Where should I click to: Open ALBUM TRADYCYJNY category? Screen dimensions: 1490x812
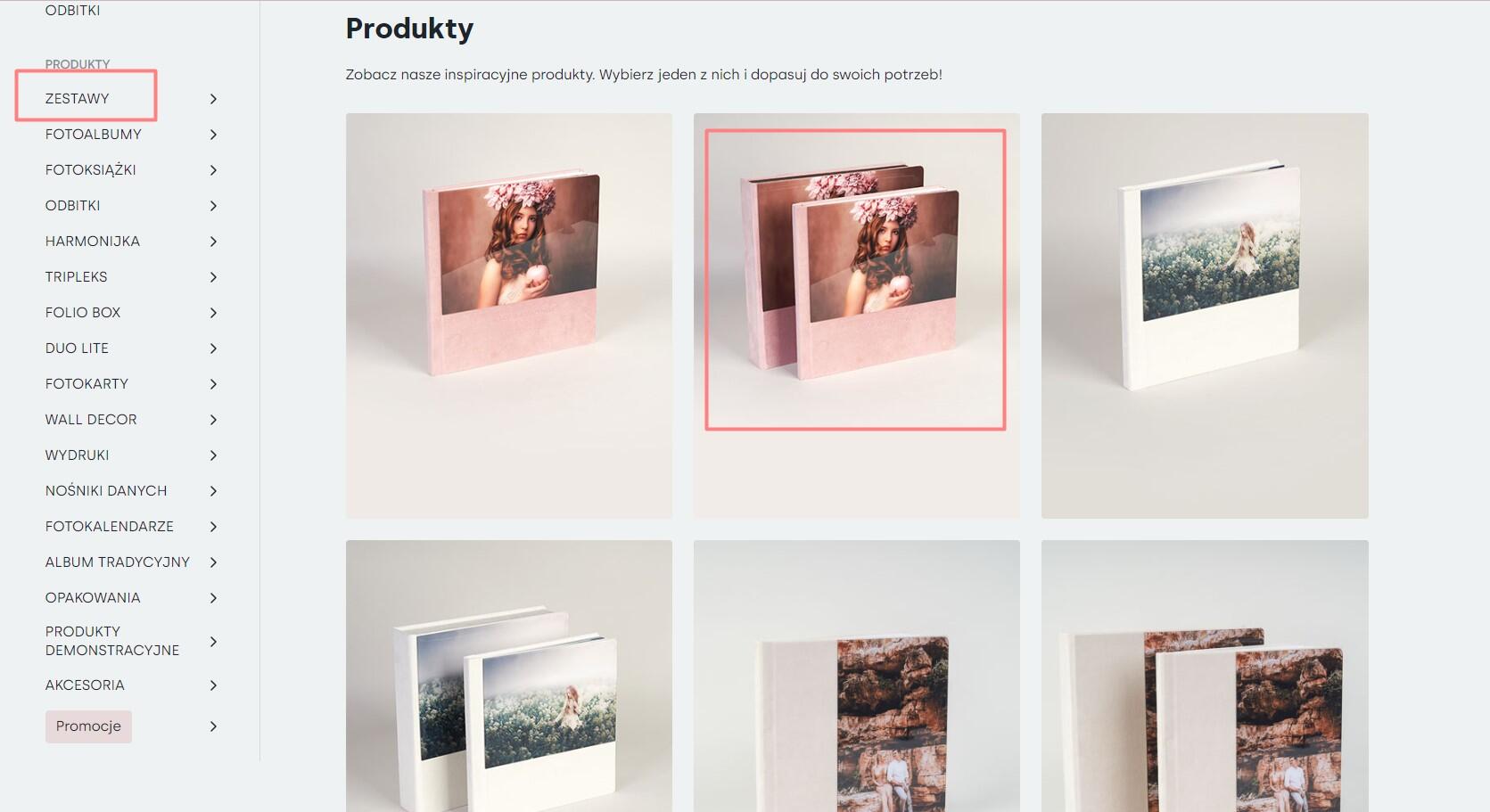coord(118,562)
